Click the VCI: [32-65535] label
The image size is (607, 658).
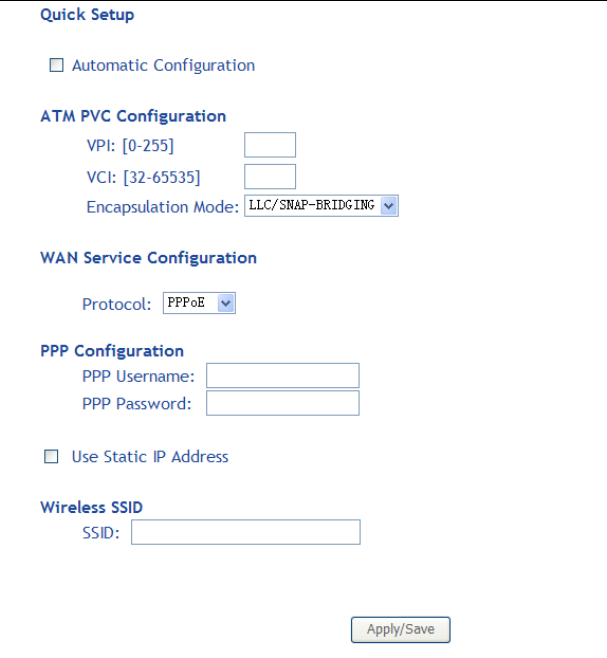pos(143,177)
